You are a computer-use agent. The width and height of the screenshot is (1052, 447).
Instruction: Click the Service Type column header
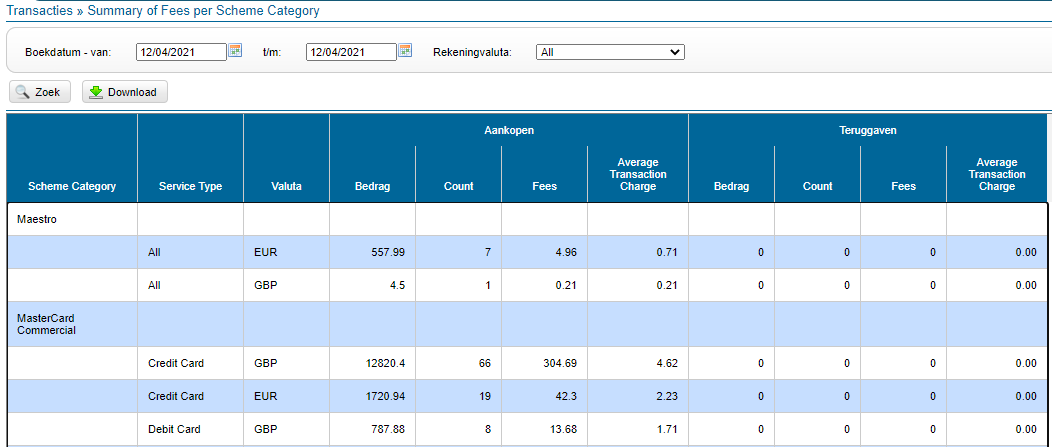click(x=190, y=186)
